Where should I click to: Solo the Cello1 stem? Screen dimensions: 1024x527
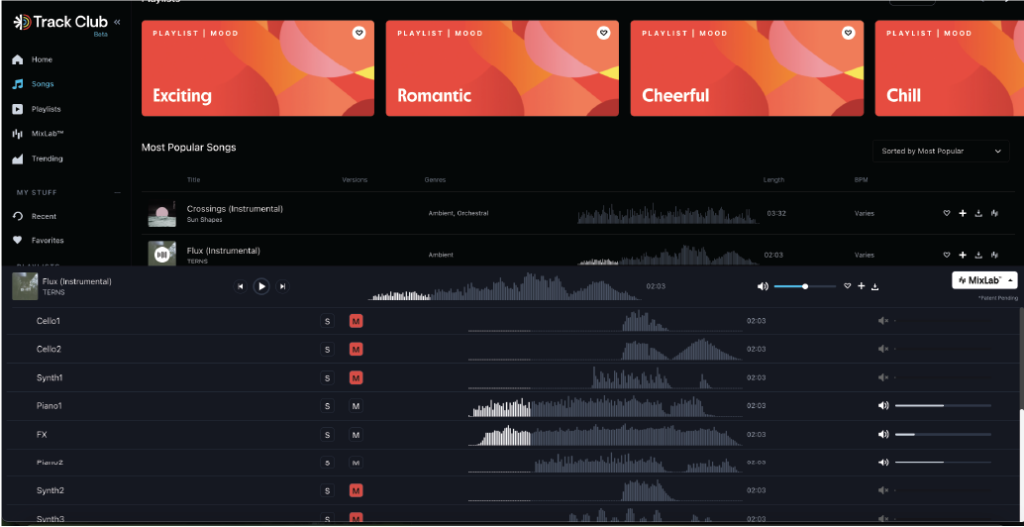pyautogui.click(x=327, y=321)
